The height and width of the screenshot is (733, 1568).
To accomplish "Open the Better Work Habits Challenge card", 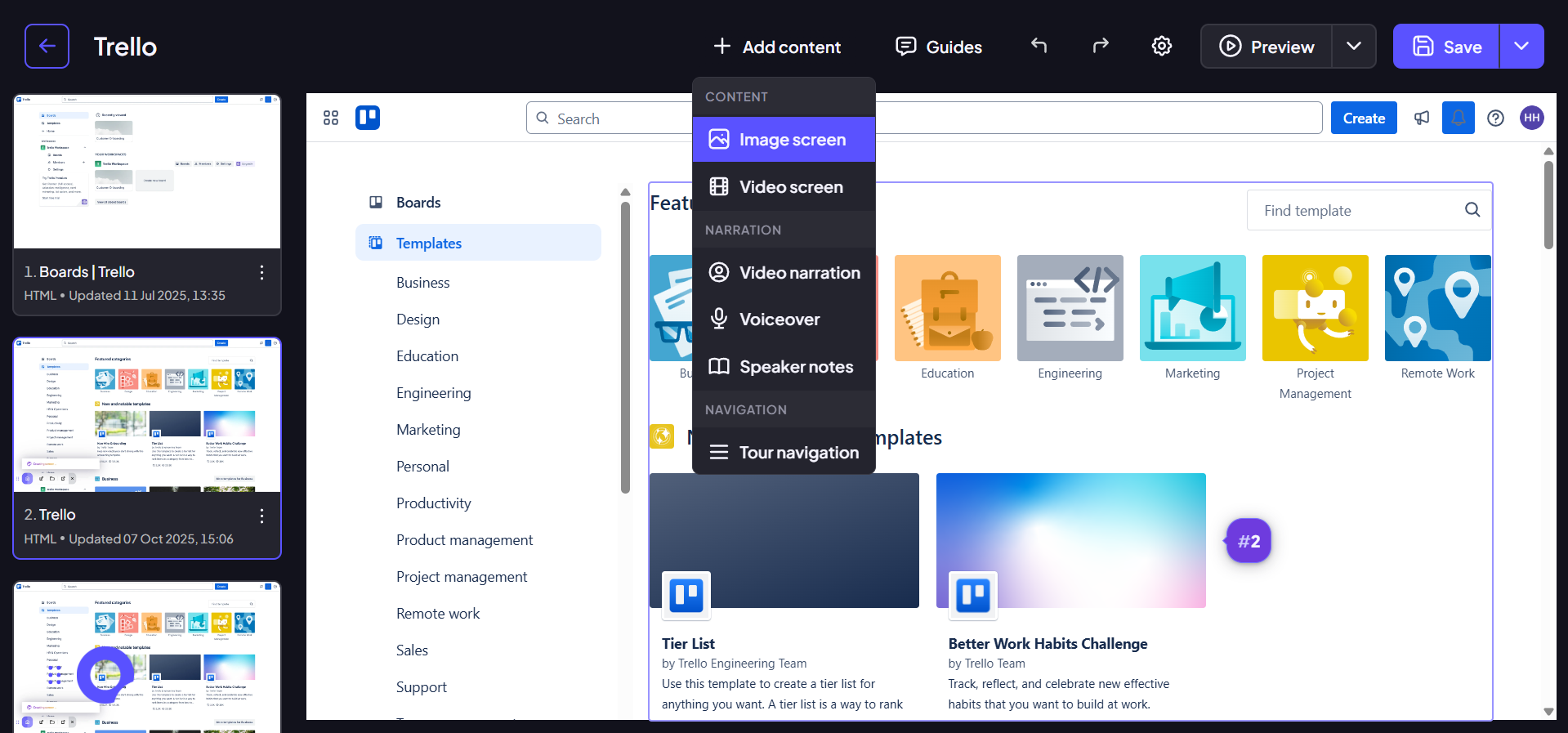I will [1071, 592].
